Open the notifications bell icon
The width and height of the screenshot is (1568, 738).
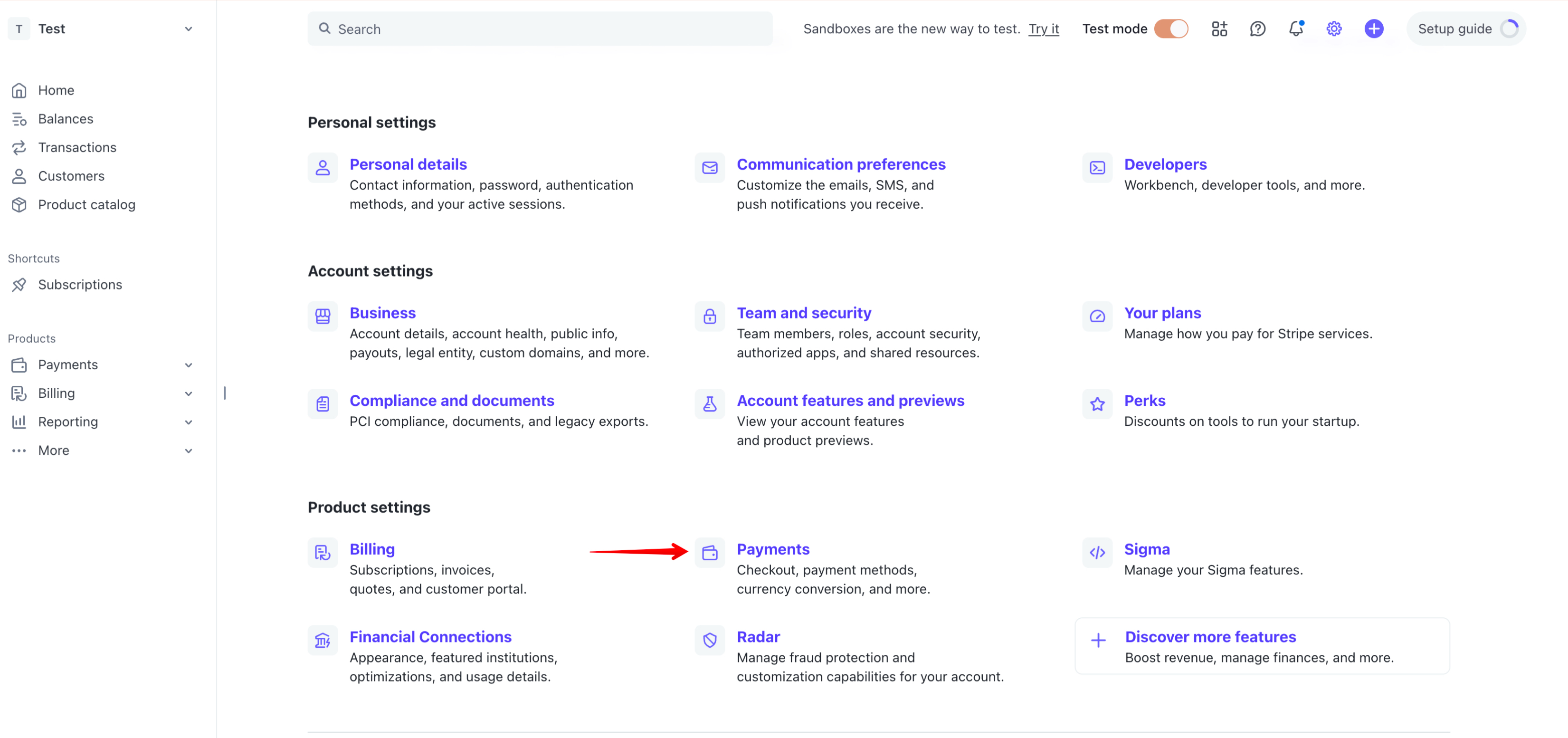click(1295, 29)
